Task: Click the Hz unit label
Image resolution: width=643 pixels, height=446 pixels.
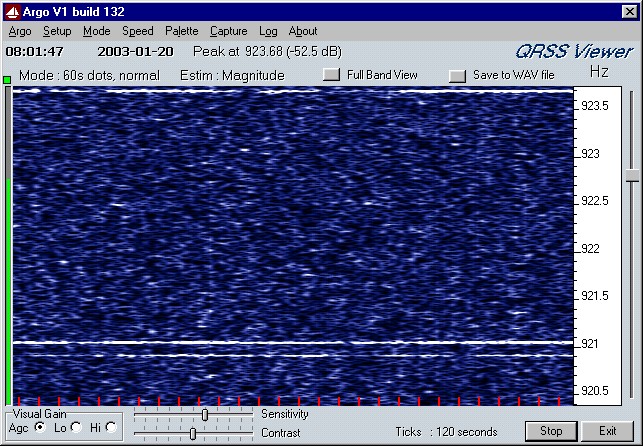Action: click(x=599, y=72)
